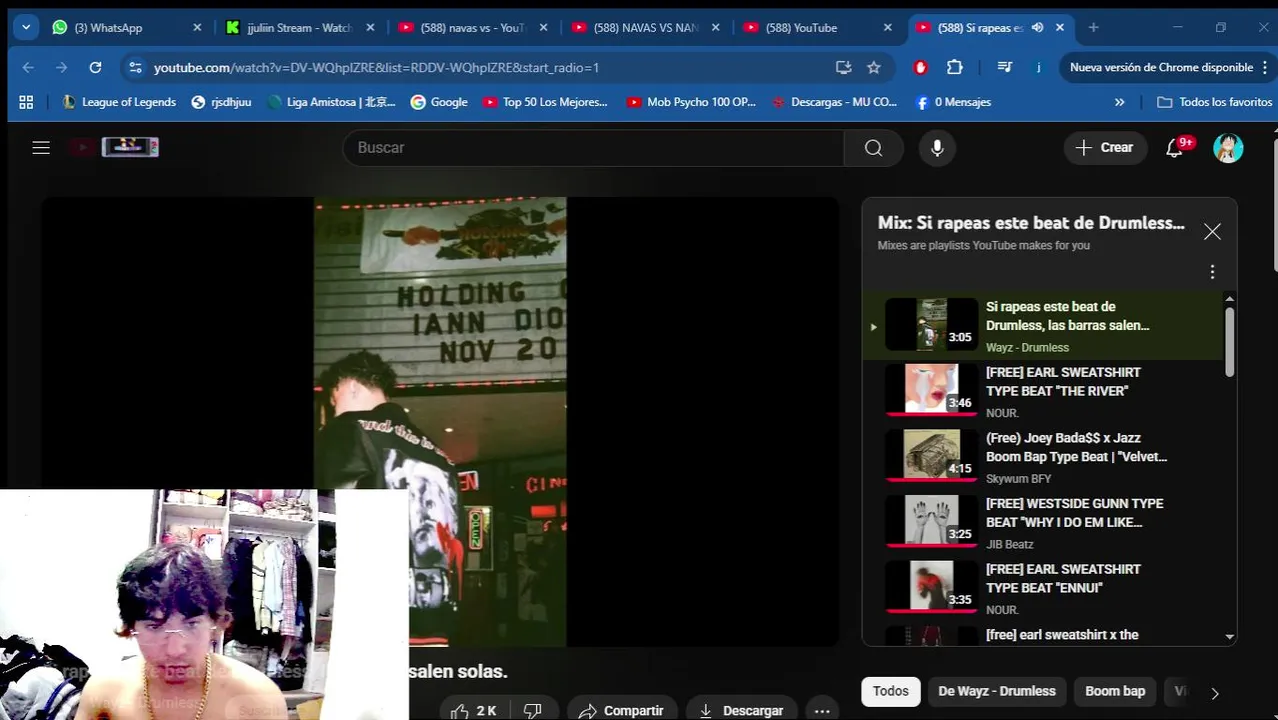
Task: Open the media controls icon in toolbar
Action: pos(1005,67)
